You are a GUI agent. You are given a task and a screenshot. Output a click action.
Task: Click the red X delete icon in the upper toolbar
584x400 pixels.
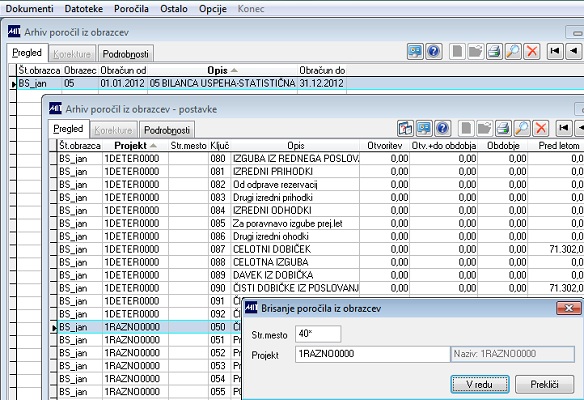[x=532, y=51]
